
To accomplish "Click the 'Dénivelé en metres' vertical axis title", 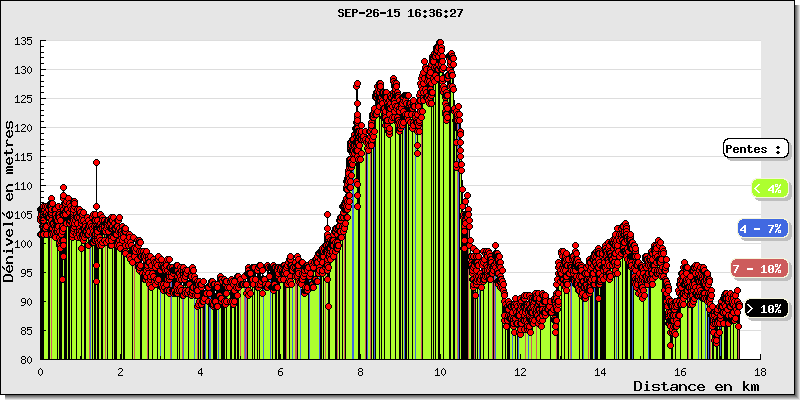I will point(10,200).
